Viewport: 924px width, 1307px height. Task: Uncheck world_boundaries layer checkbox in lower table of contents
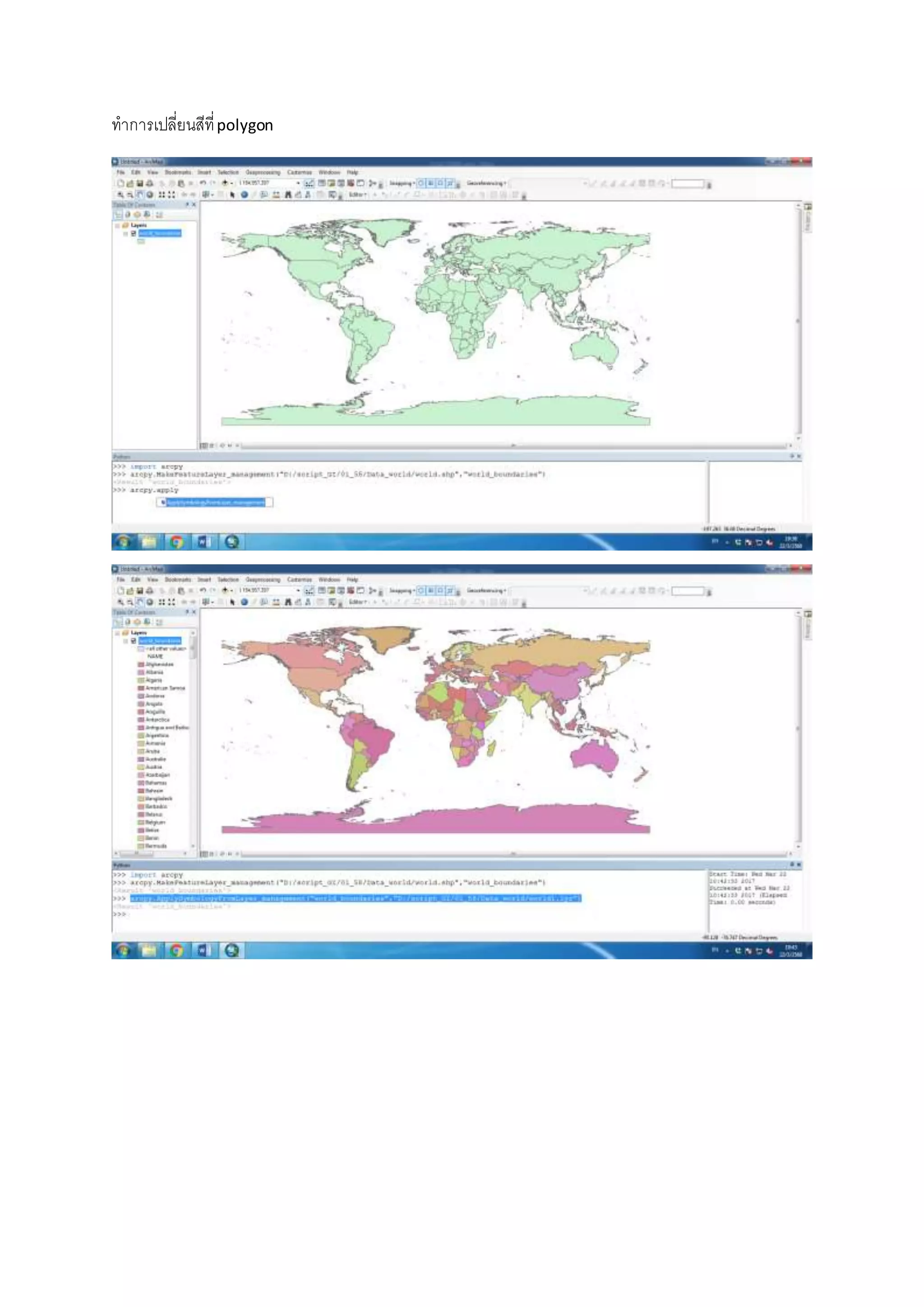pyautogui.click(x=134, y=641)
